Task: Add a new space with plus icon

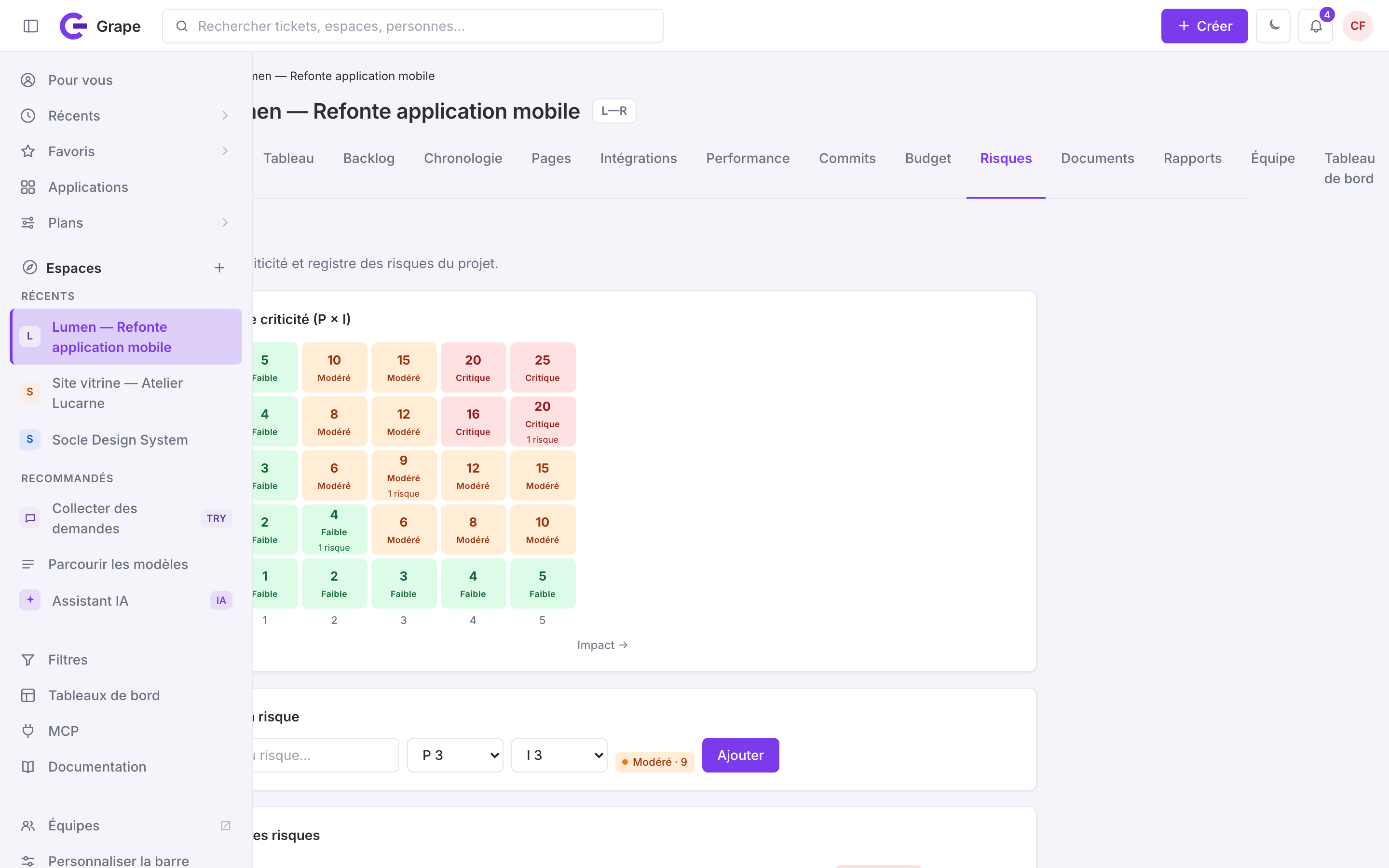Action: pos(219,268)
